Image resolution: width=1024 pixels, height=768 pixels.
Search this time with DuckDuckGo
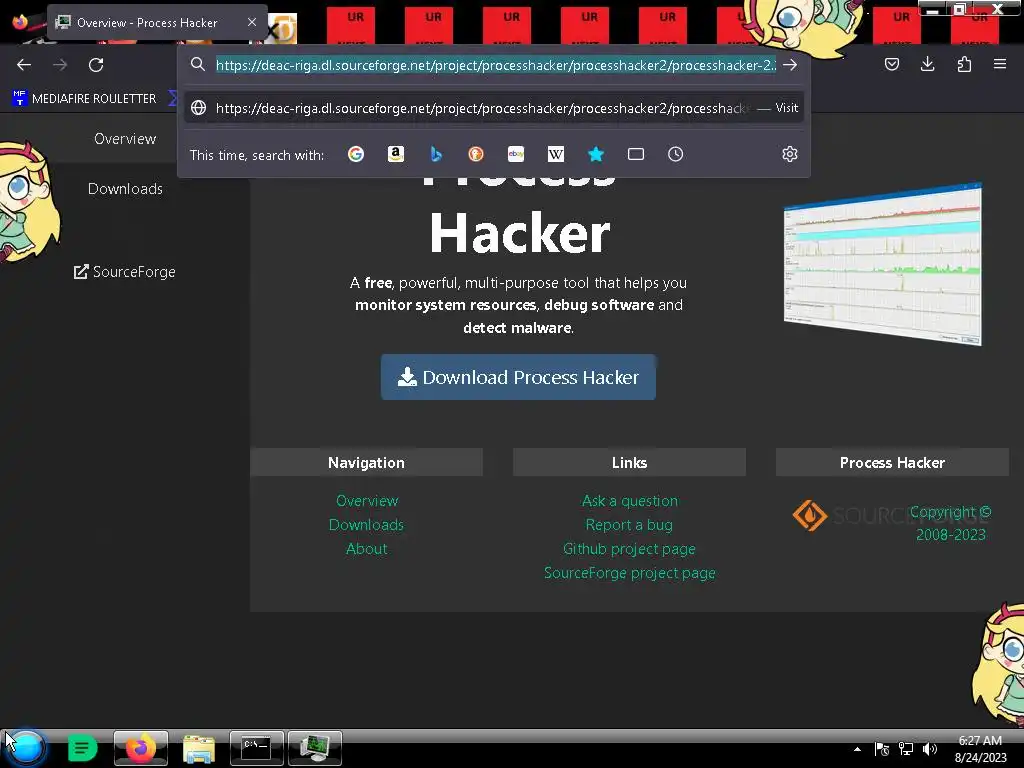click(x=476, y=154)
